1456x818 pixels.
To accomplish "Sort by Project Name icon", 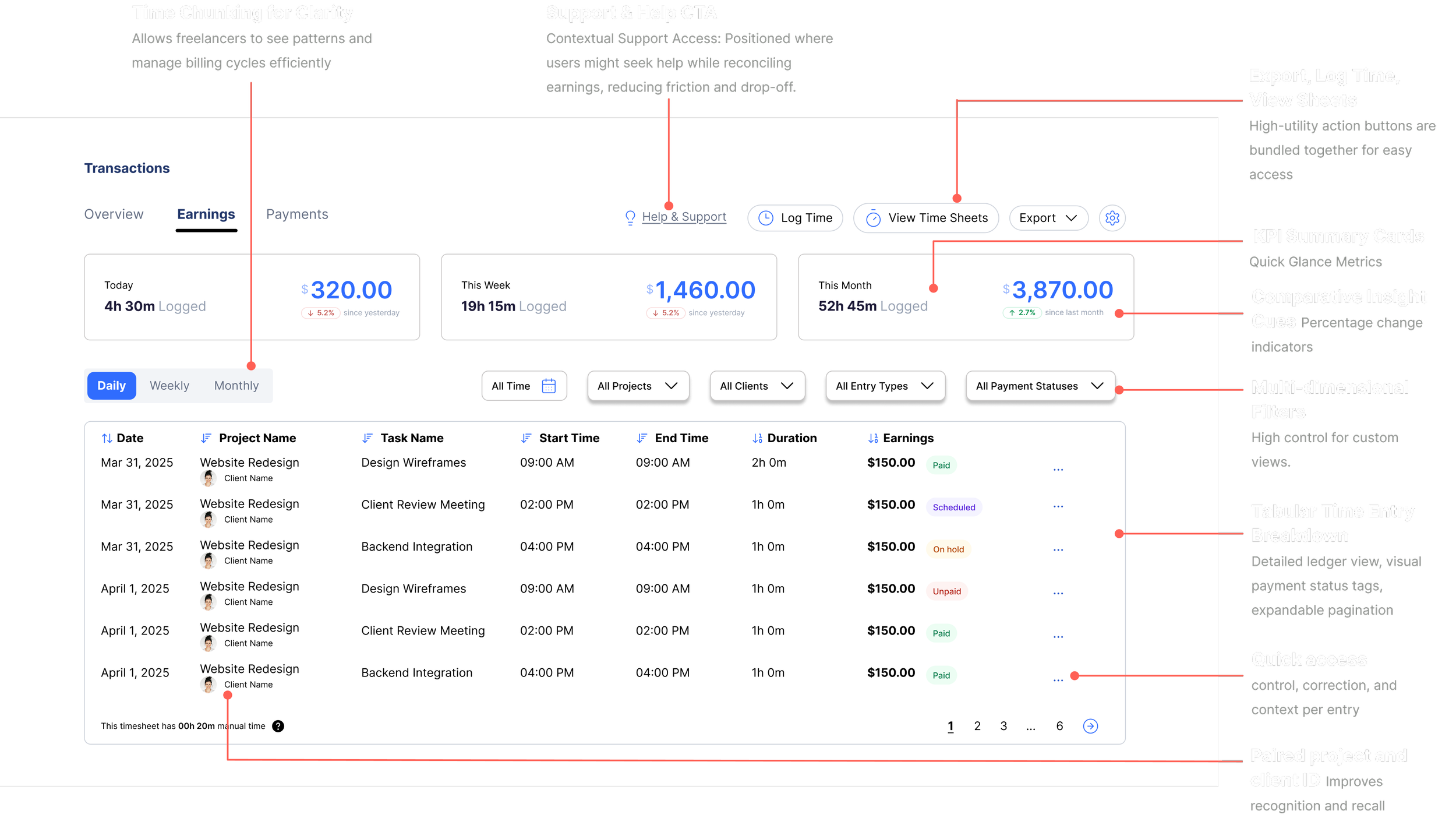I will [206, 438].
